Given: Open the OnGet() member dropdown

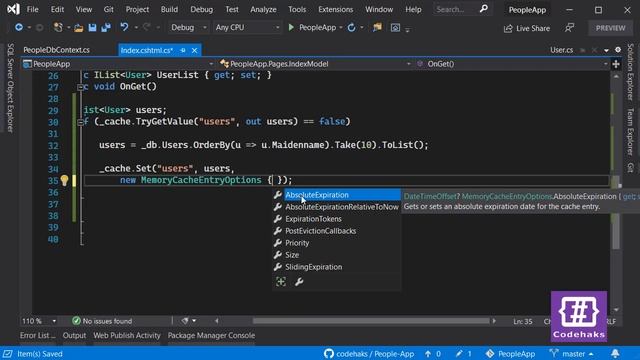Looking at the screenshot, I should pos(512,64).
